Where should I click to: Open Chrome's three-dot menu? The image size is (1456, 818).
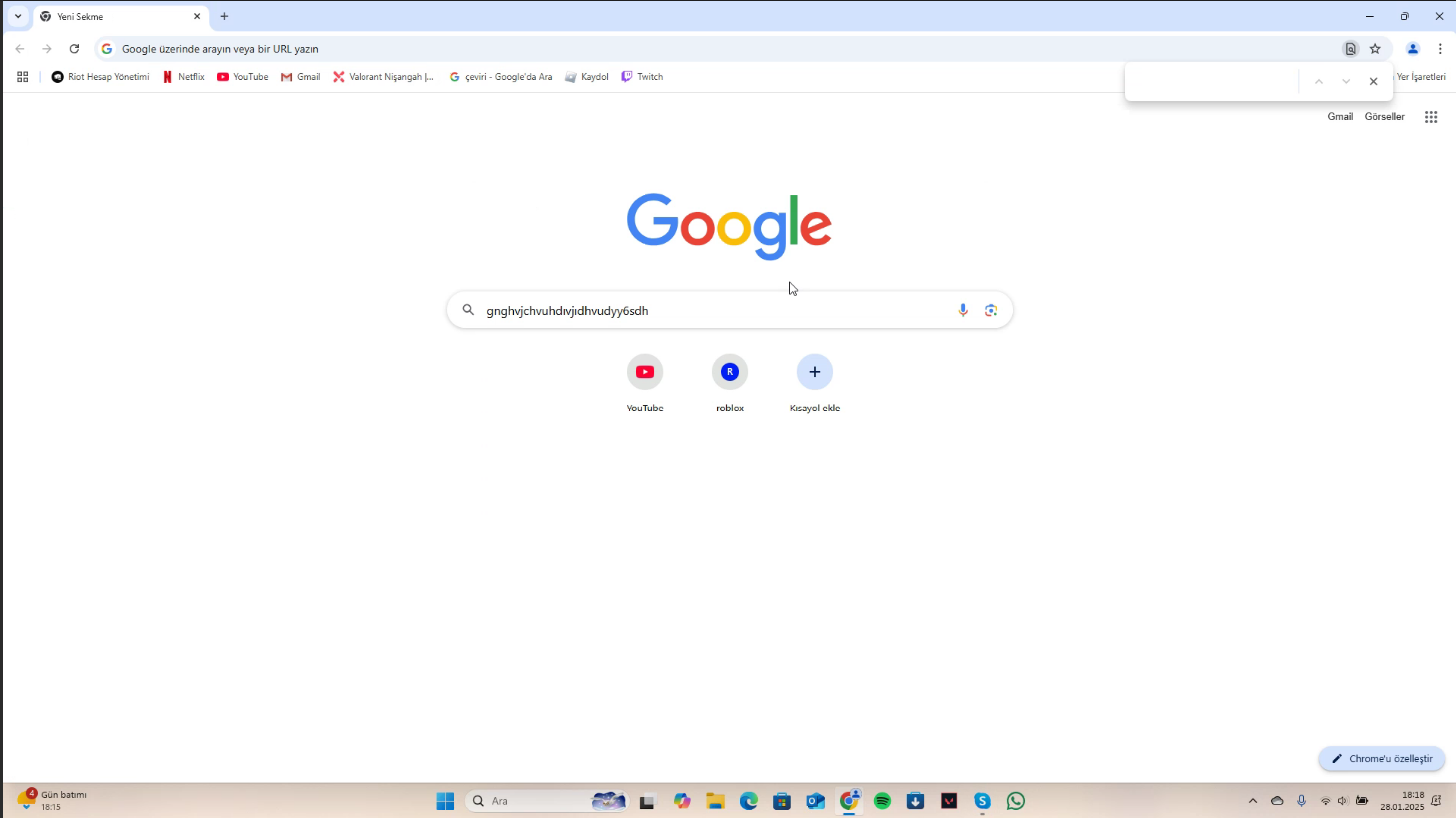click(x=1440, y=49)
